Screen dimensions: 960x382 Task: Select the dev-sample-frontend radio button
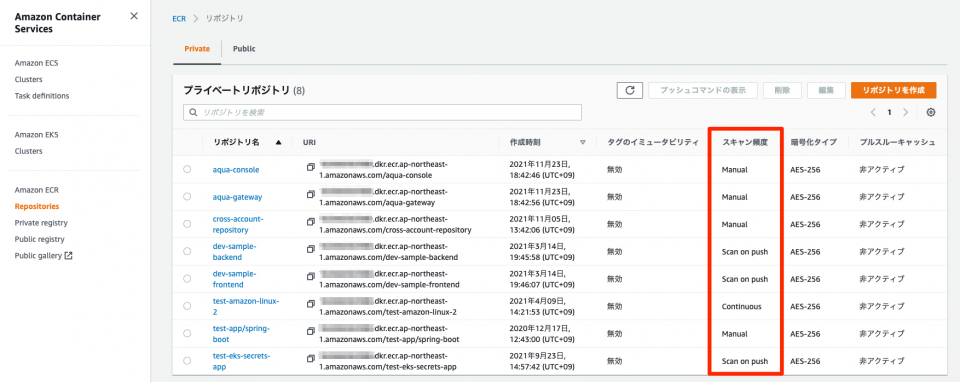tap(187, 279)
